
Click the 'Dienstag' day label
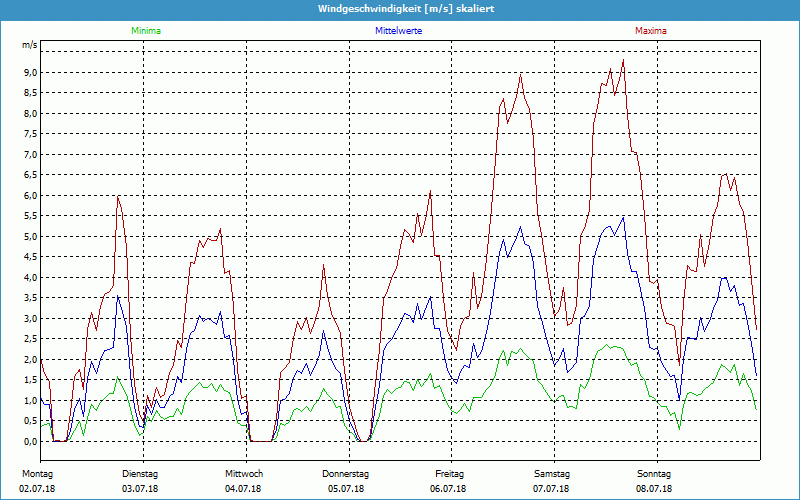point(140,474)
